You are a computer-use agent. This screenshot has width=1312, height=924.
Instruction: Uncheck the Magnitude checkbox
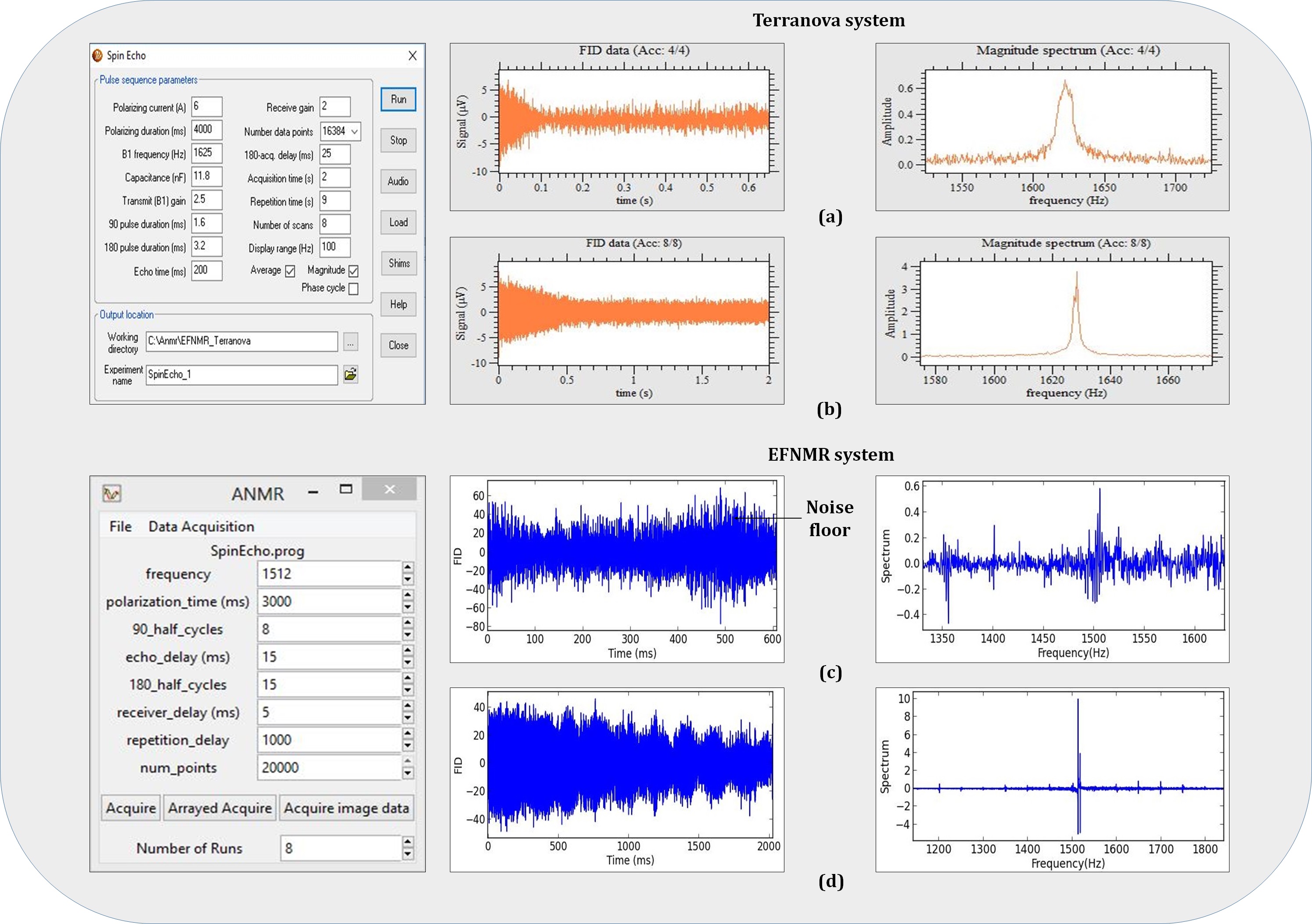click(354, 271)
